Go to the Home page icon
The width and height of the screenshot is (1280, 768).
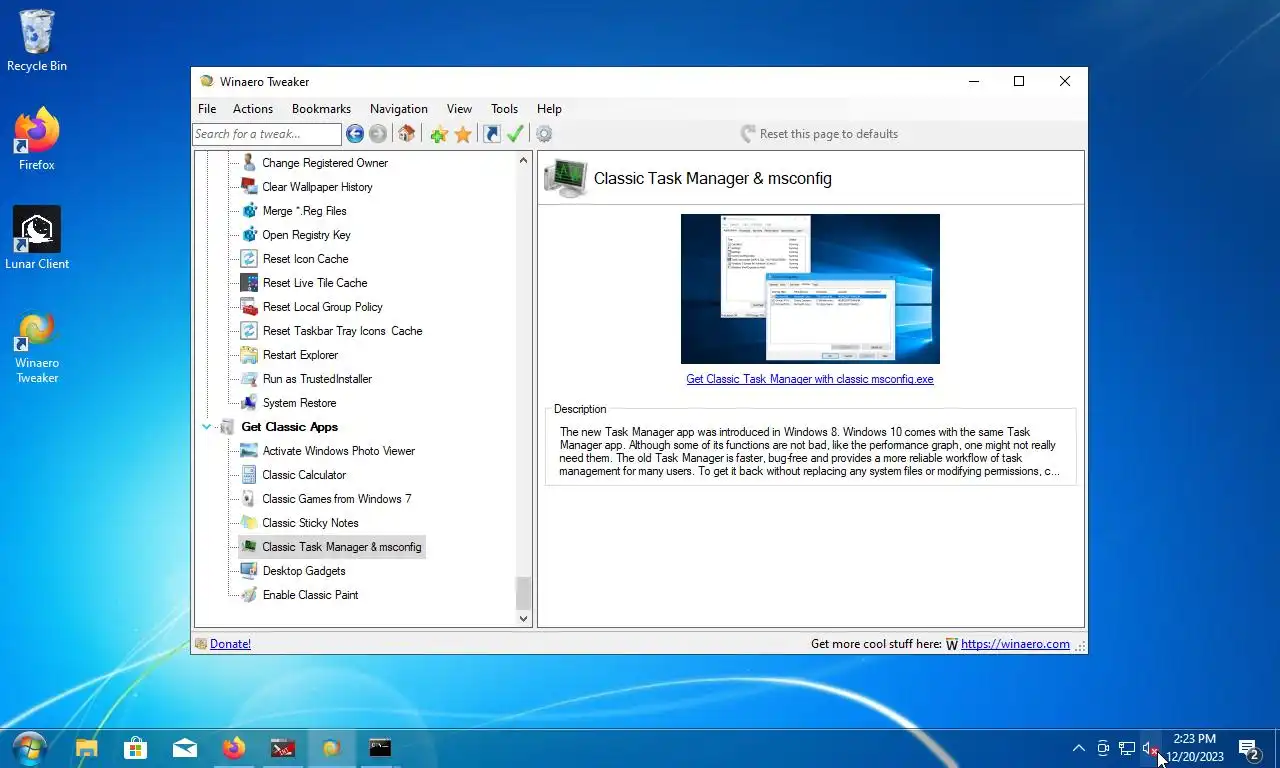pyautogui.click(x=406, y=134)
